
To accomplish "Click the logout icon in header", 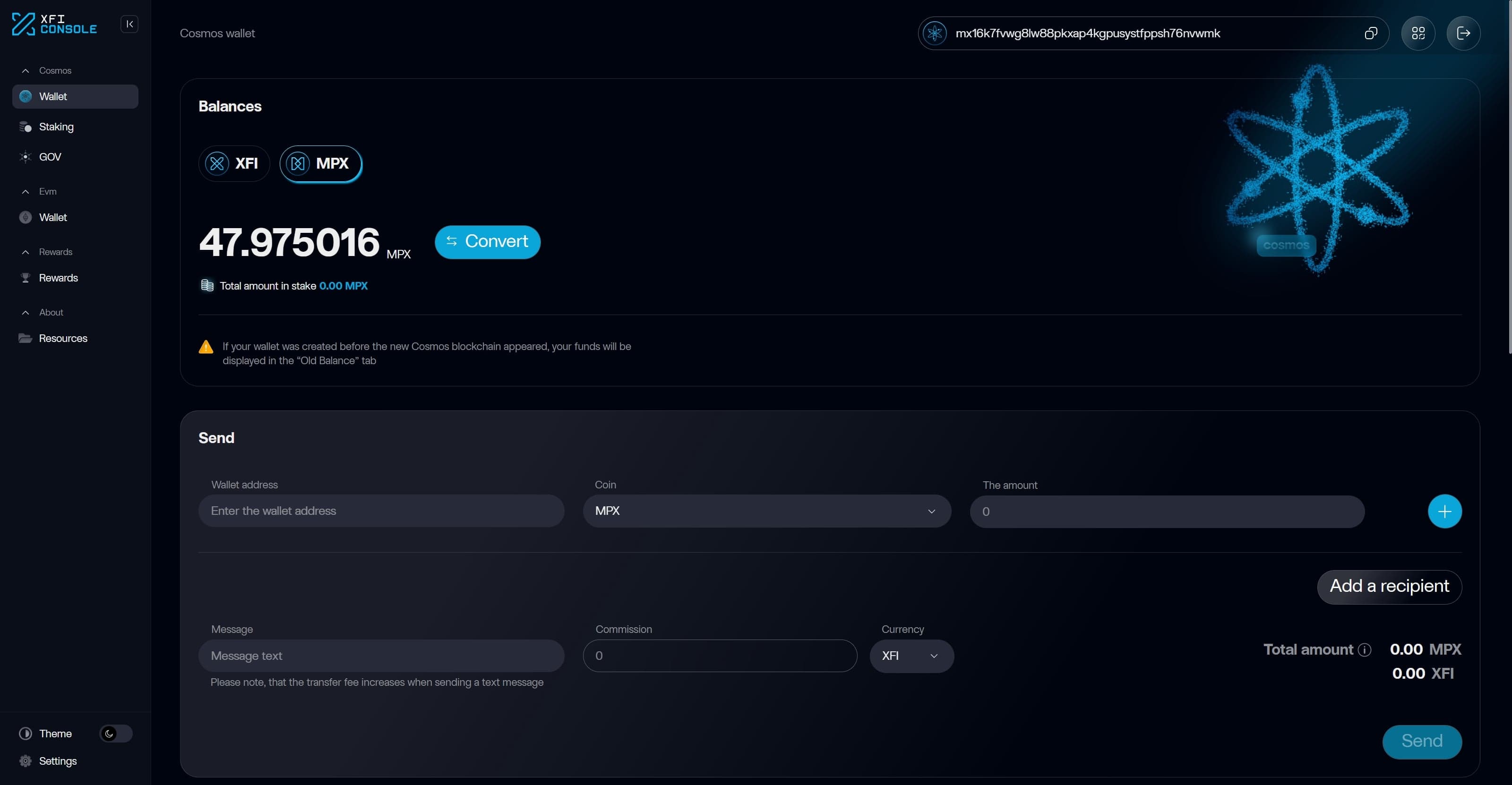I will [x=1463, y=34].
